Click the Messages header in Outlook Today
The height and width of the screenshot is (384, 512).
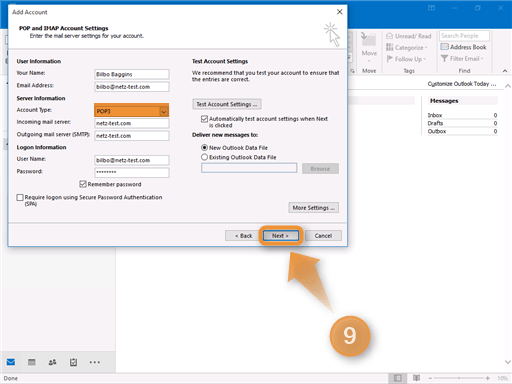pos(444,101)
